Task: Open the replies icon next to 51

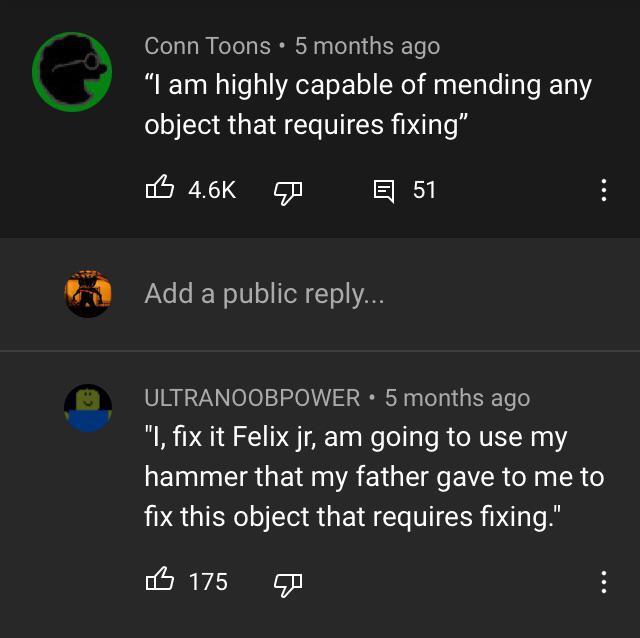Action: (x=384, y=190)
